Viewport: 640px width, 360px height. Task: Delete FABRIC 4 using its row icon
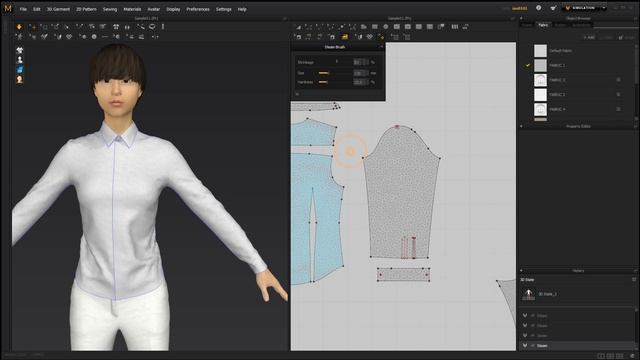[618, 109]
